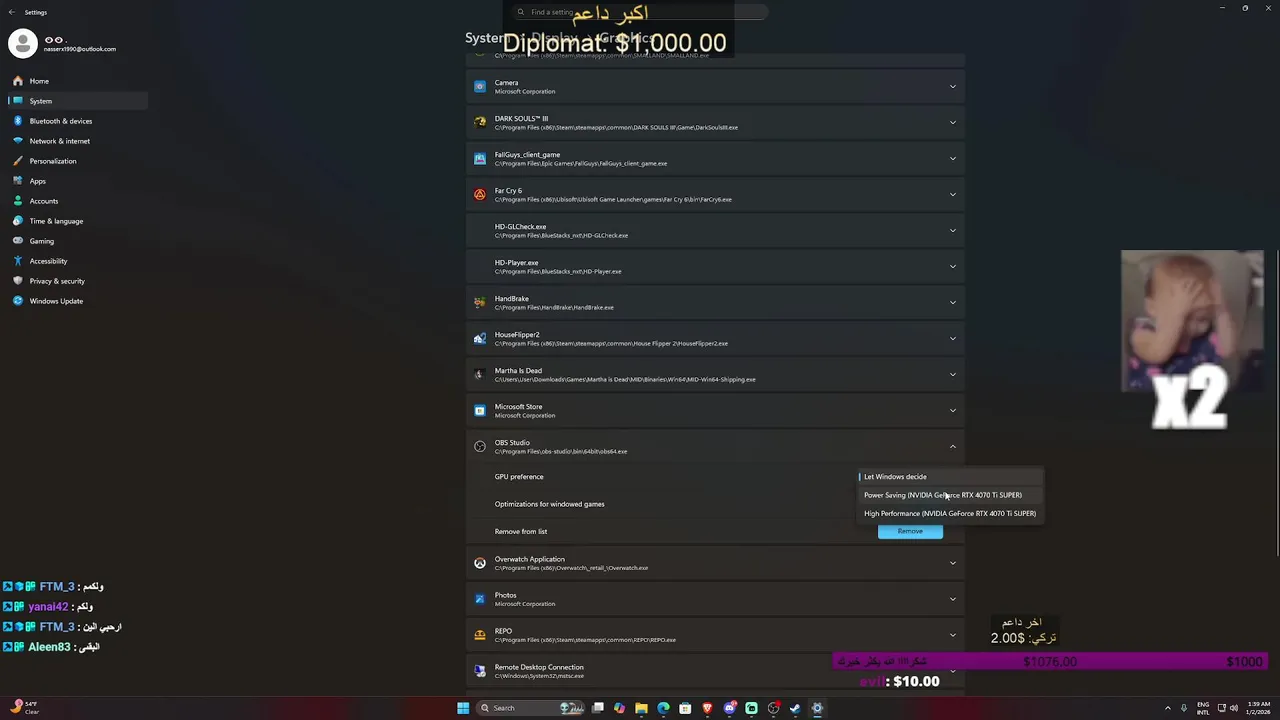Image resolution: width=1280 pixels, height=720 pixels.
Task: Click the HouseFlipper2 app icon
Action: point(480,339)
